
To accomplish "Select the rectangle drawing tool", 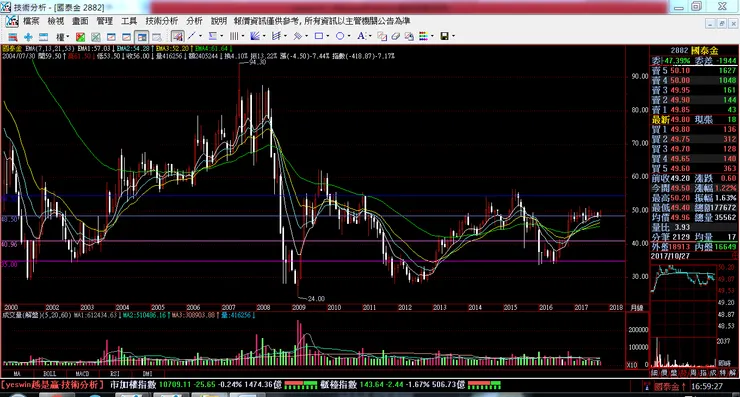I will 319,36.
